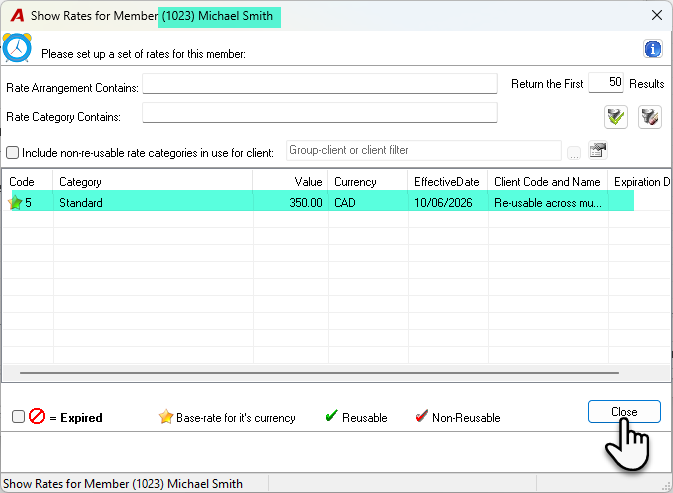Click the Return the First results field

pyautogui.click(x=606, y=82)
